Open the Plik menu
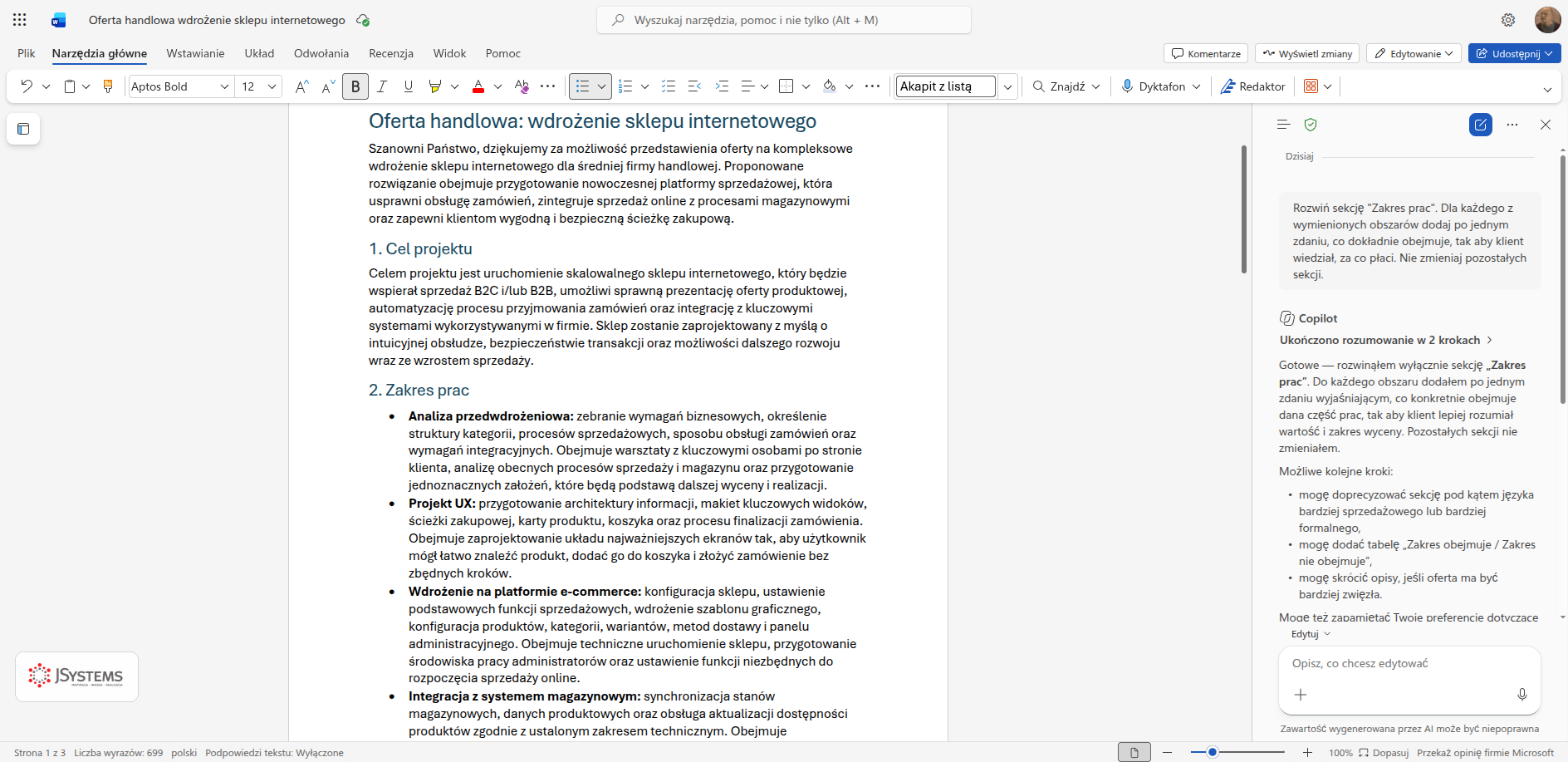This screenshot has height=762, width=1568. tap(27, 53)
